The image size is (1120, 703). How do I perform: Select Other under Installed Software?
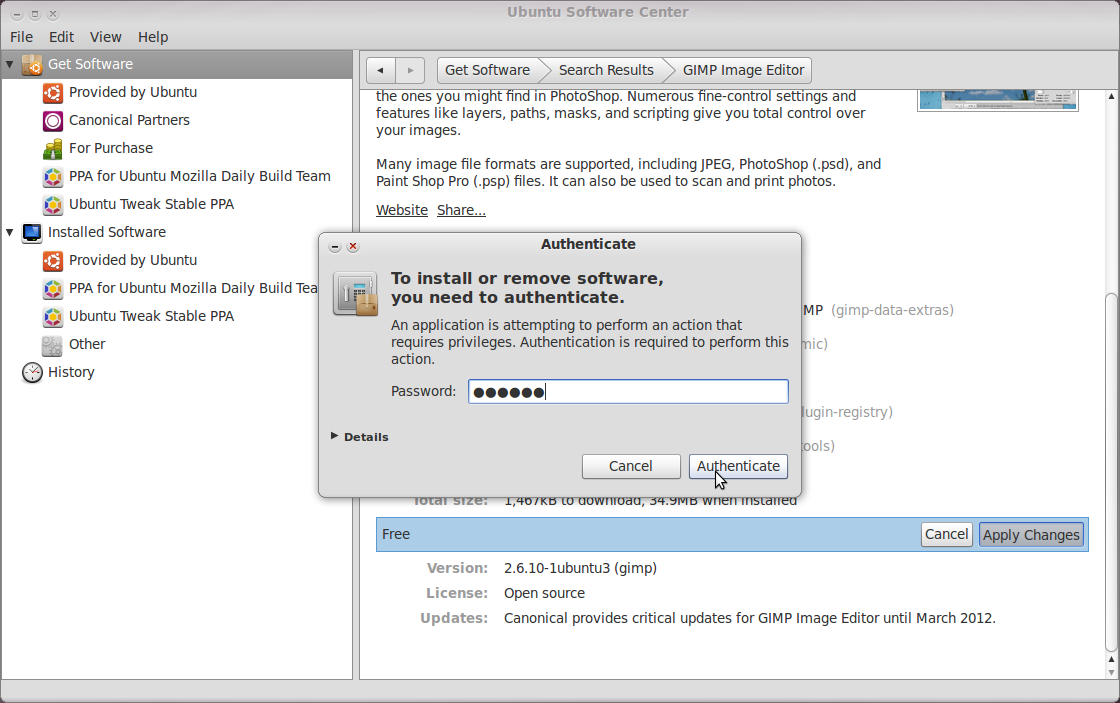coord(87,344)
